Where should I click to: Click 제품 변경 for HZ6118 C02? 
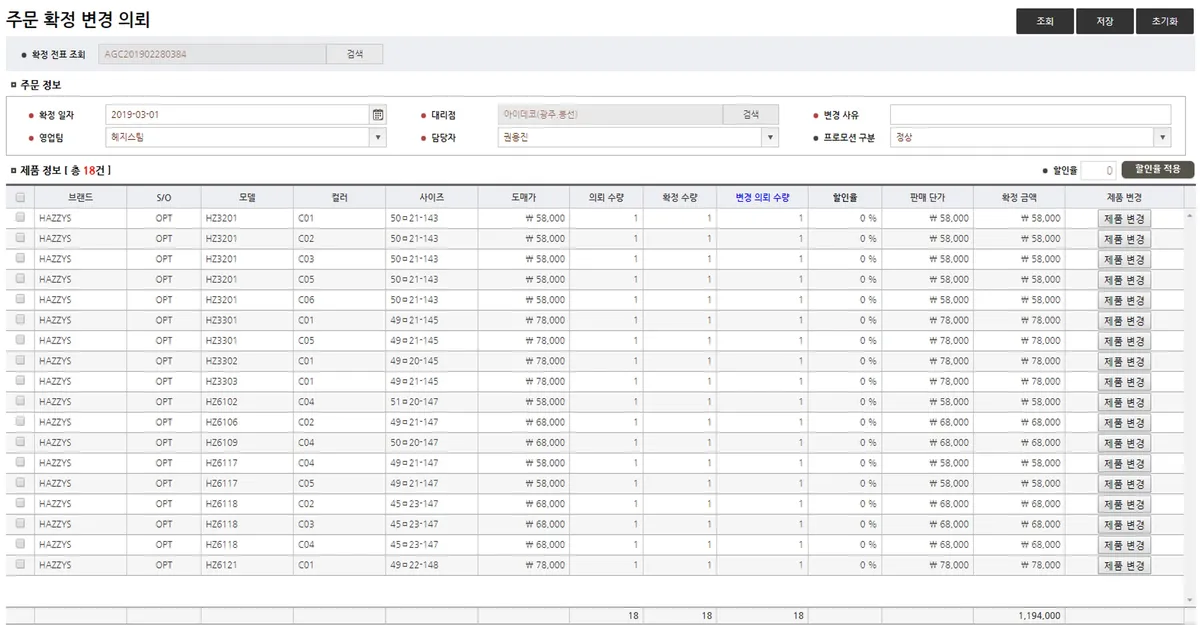click(1124, 504)
